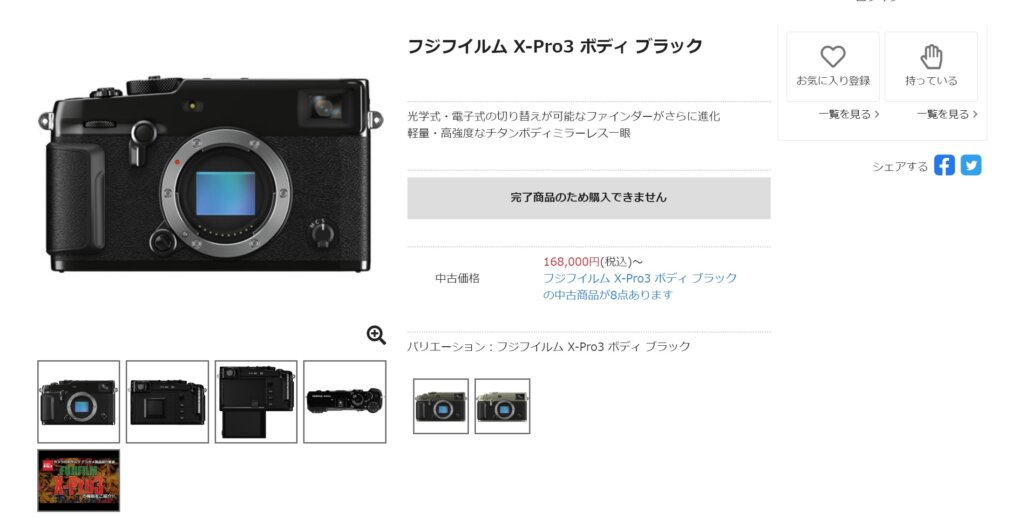Select the tilted LCD screen thumbnail
The width and height of the screenshot is (1024, 518).
pyautogui.click(x=256, y=402)
